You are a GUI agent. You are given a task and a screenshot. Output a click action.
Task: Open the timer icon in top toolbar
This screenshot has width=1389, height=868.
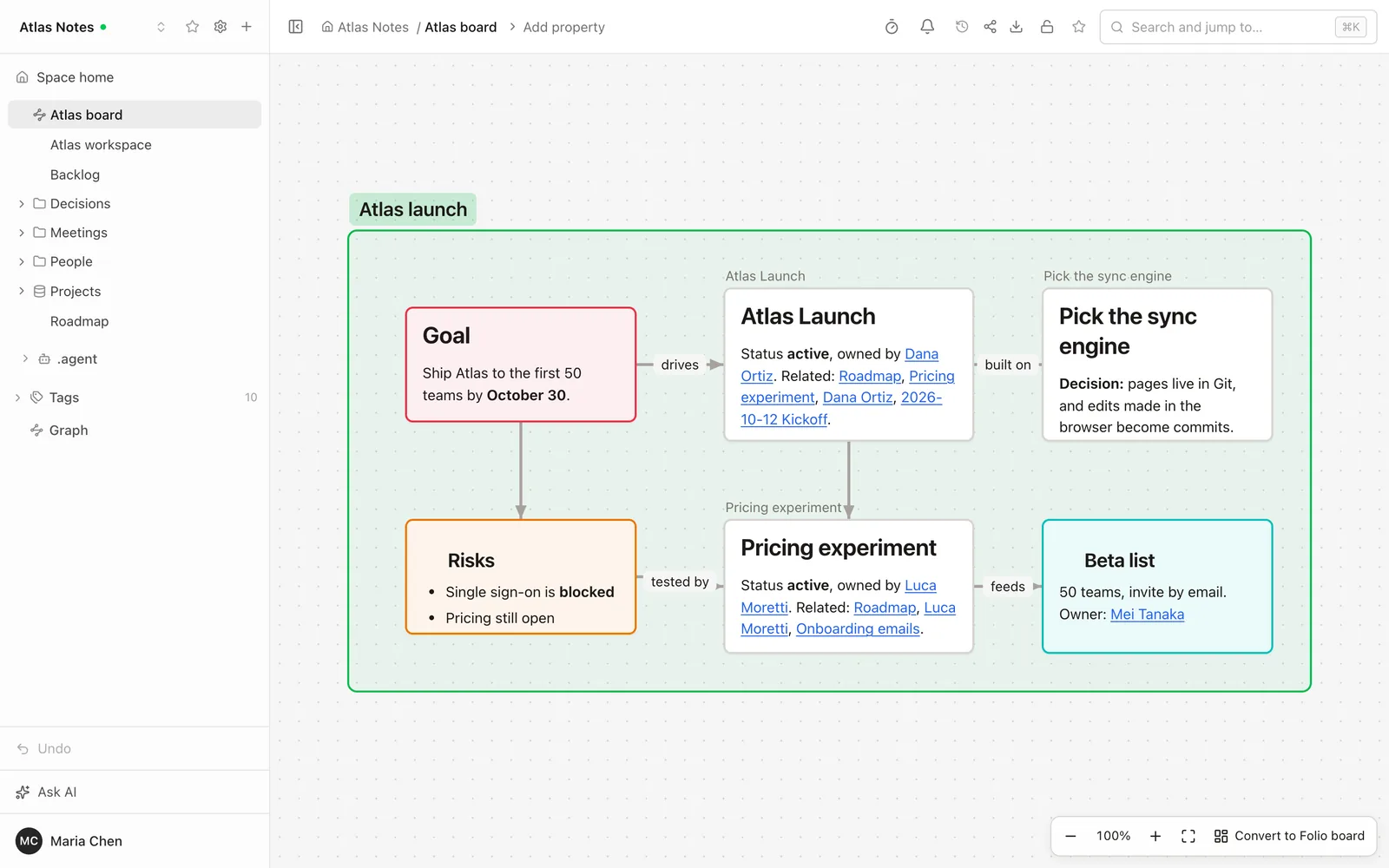(x=892, y=27)
